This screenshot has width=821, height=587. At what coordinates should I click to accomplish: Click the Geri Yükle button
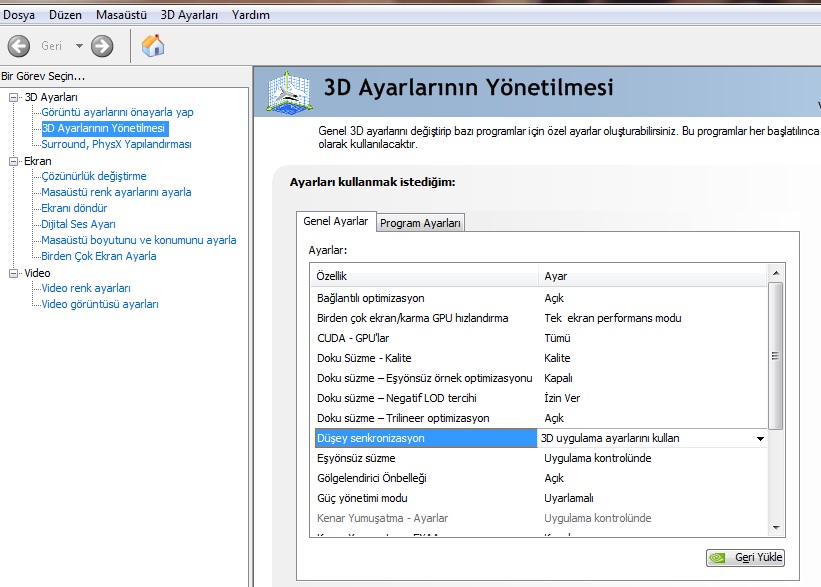[745, 558]
